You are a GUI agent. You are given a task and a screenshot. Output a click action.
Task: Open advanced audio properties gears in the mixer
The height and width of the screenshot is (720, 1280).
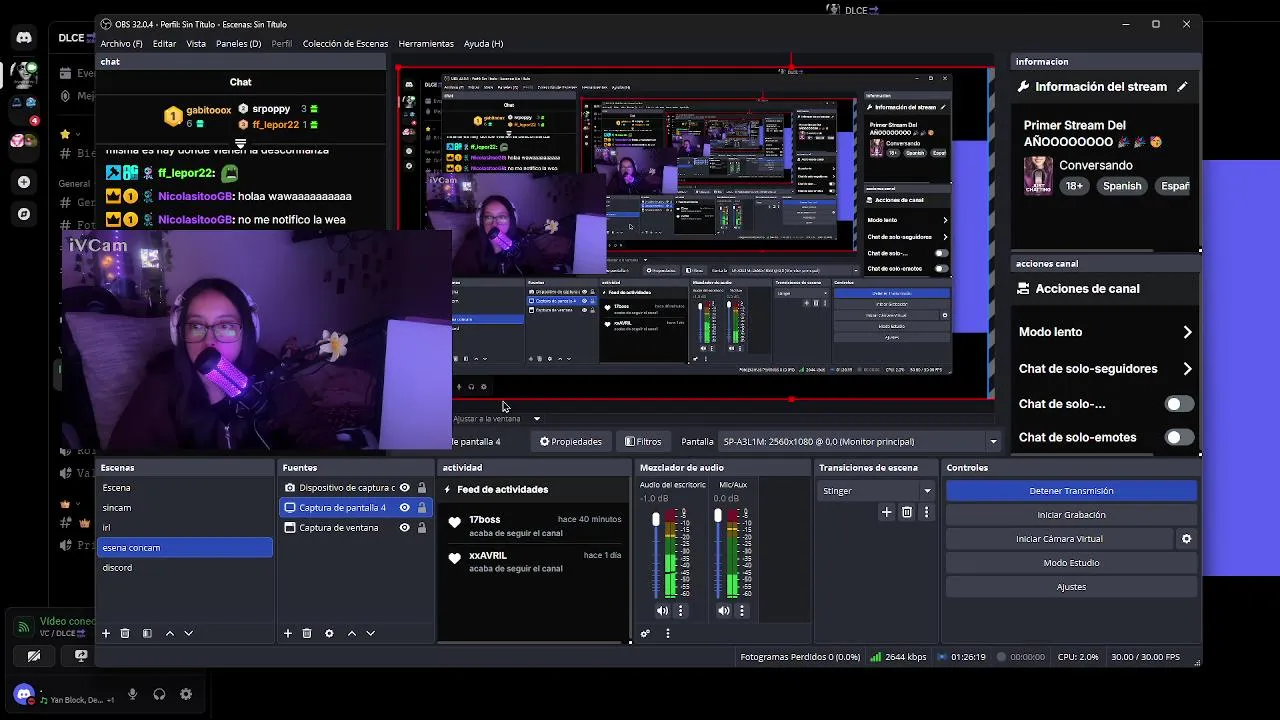pyautogui.click(x=645, y=633)
